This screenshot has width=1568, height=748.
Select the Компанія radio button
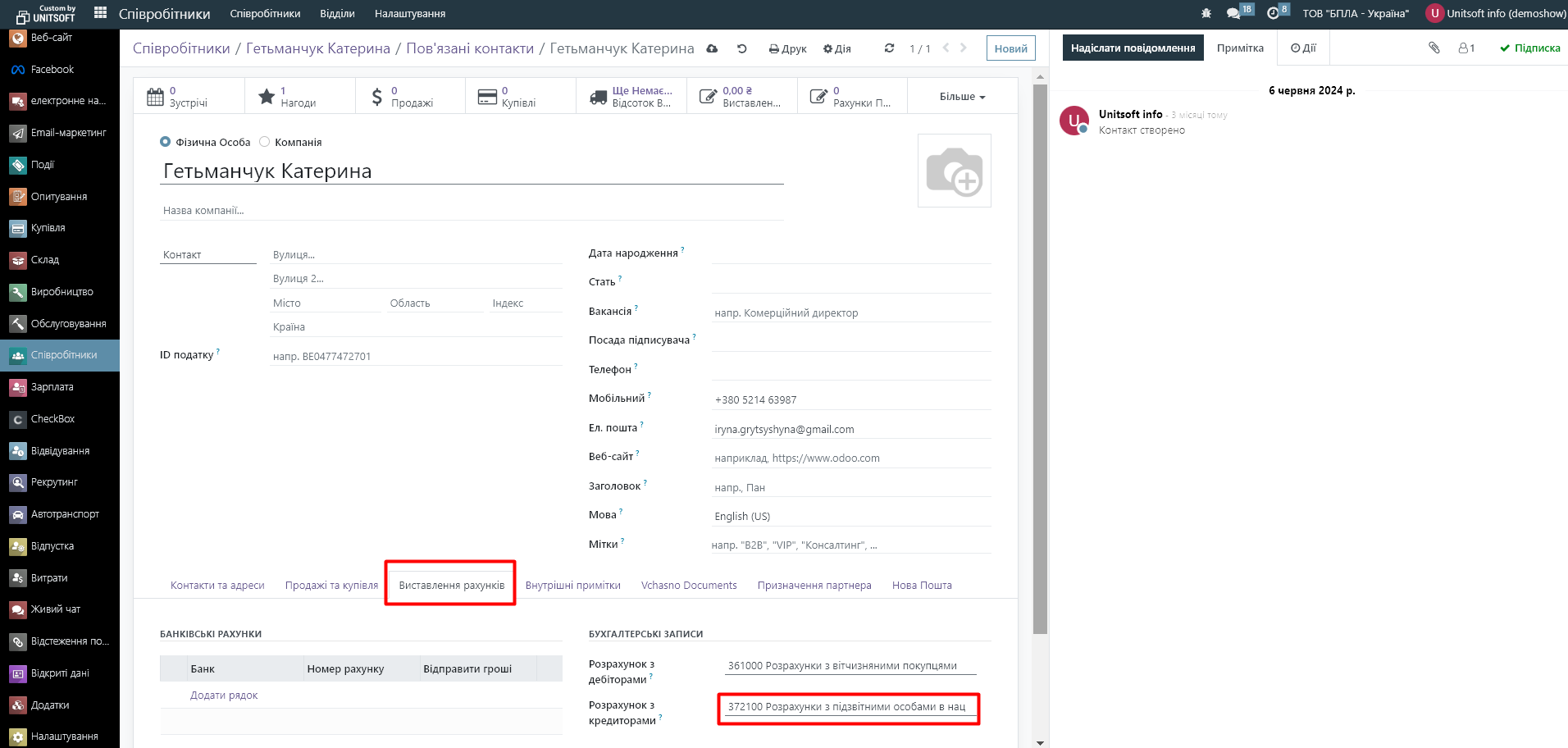tap(264, 142)
